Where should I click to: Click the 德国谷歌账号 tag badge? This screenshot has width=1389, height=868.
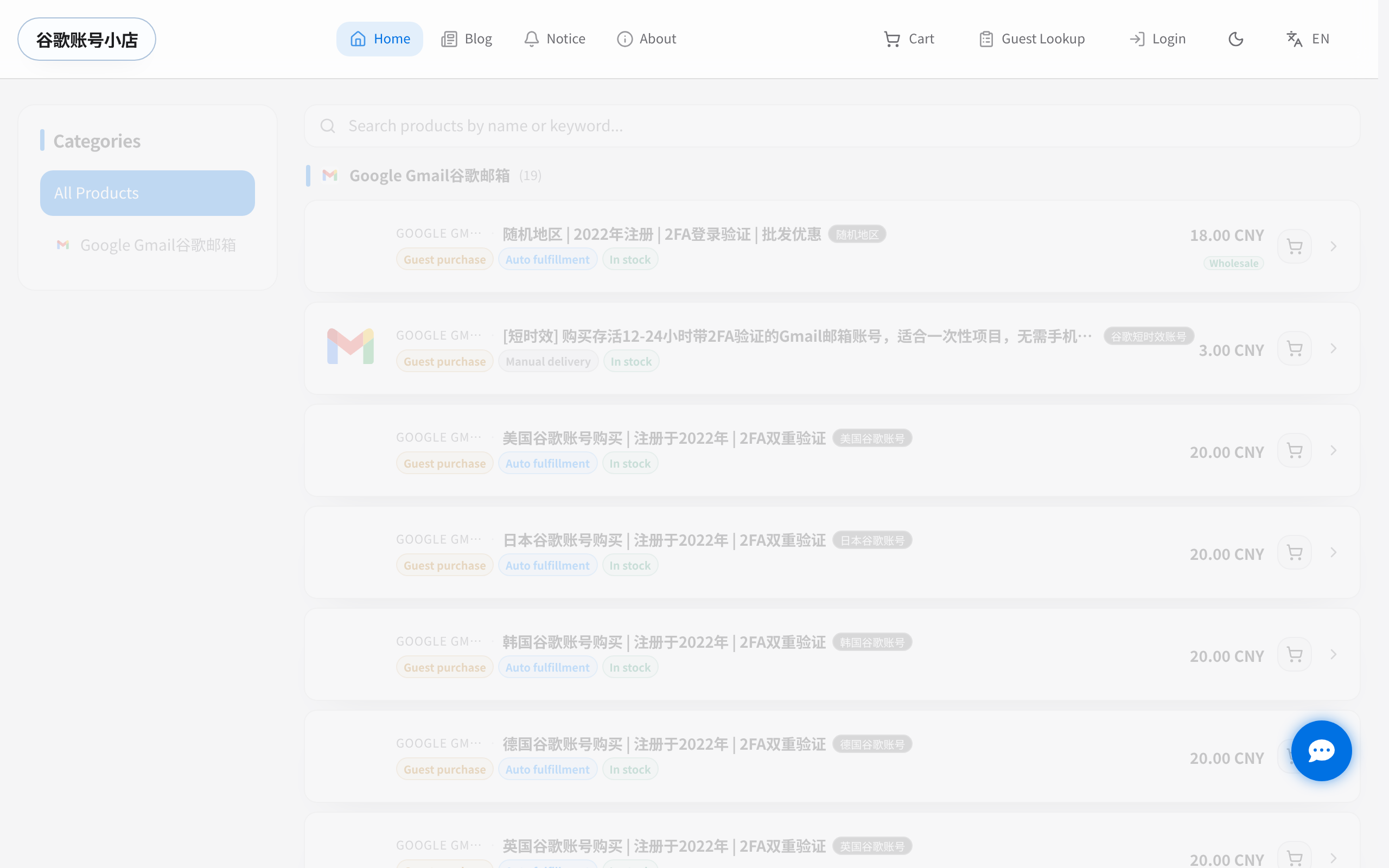[x=872, y=744]
